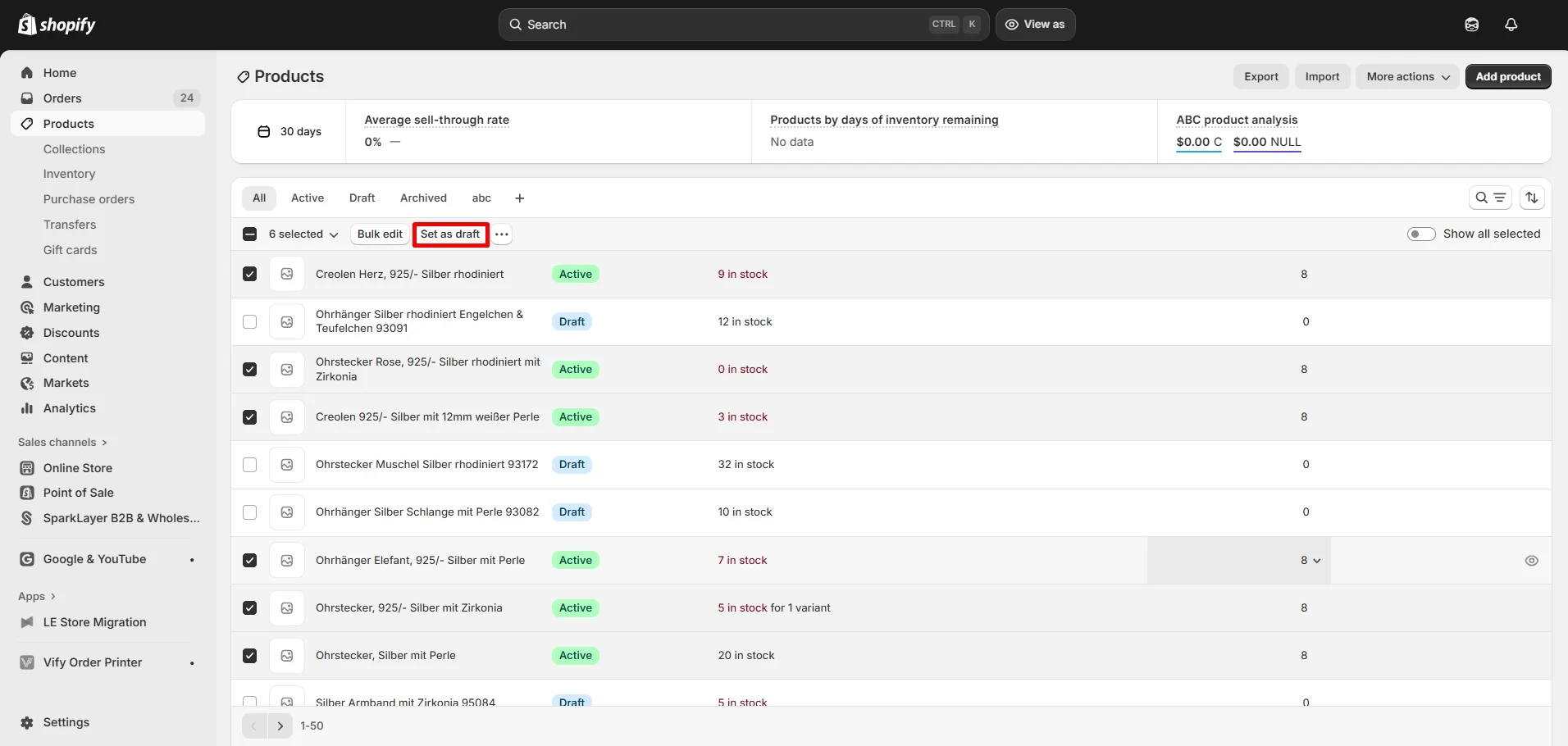Open the Draft tab
The width and height of the screenshot is (1568, 746).
click(x=362, y=198)
